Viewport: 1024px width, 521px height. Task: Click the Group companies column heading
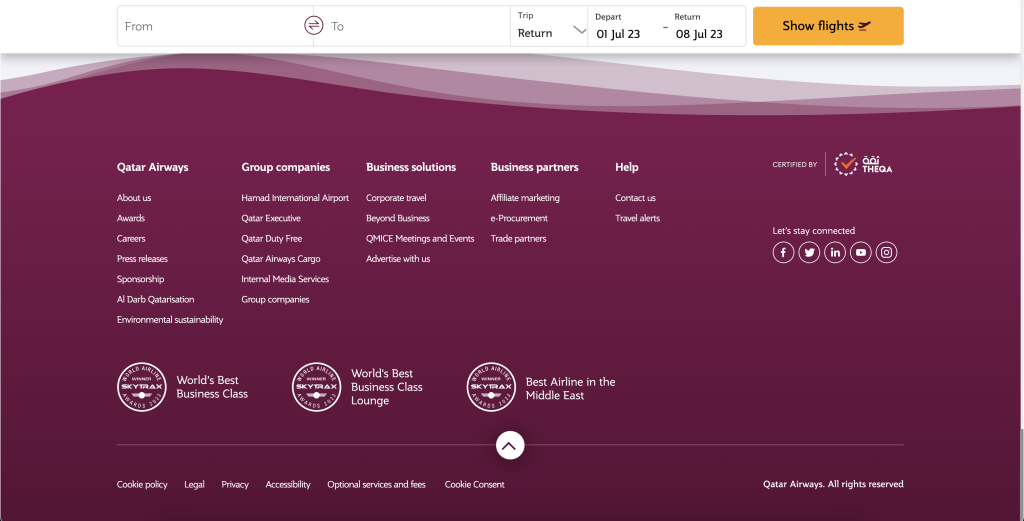point(285,167)
